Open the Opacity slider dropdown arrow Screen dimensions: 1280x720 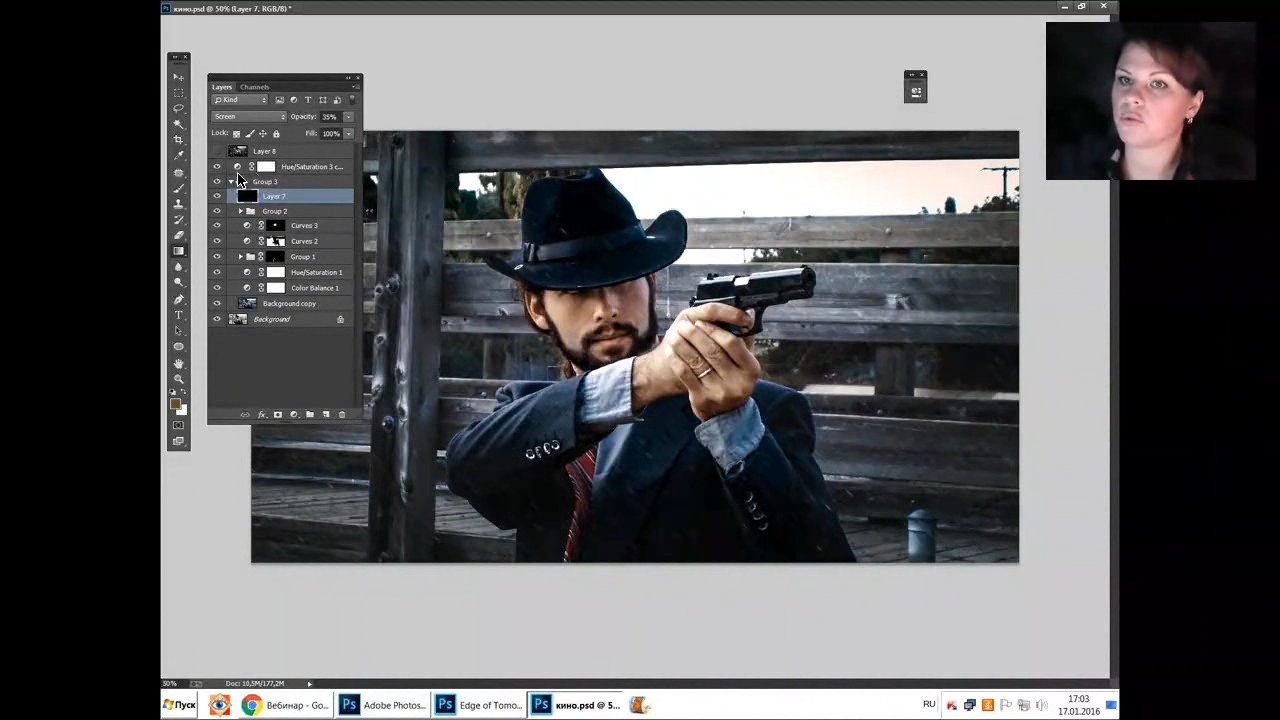coord(349,117)
